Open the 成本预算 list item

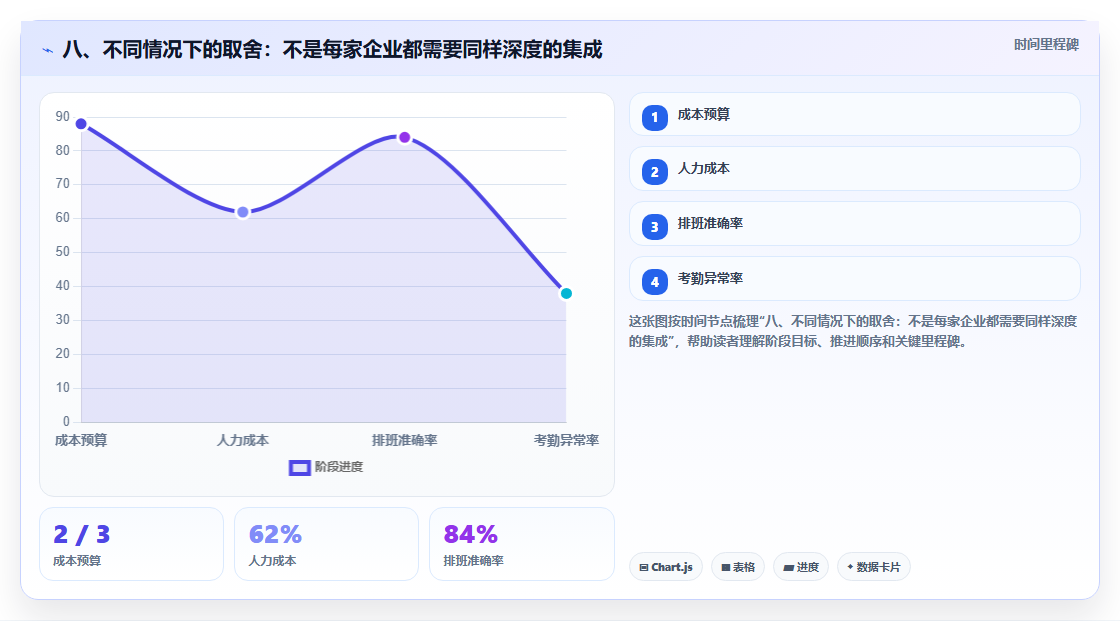(x=854, y=114)
